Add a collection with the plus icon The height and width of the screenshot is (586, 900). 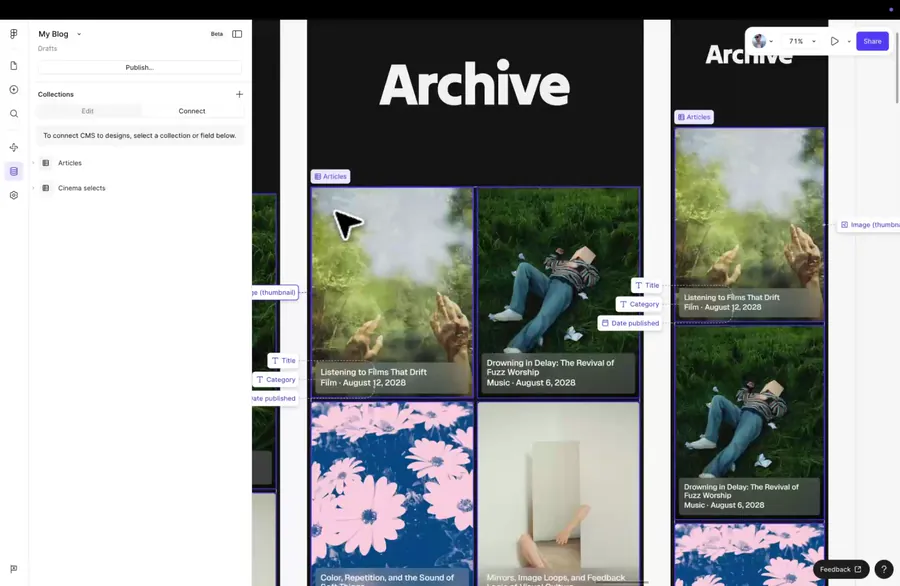click(239, 94)
